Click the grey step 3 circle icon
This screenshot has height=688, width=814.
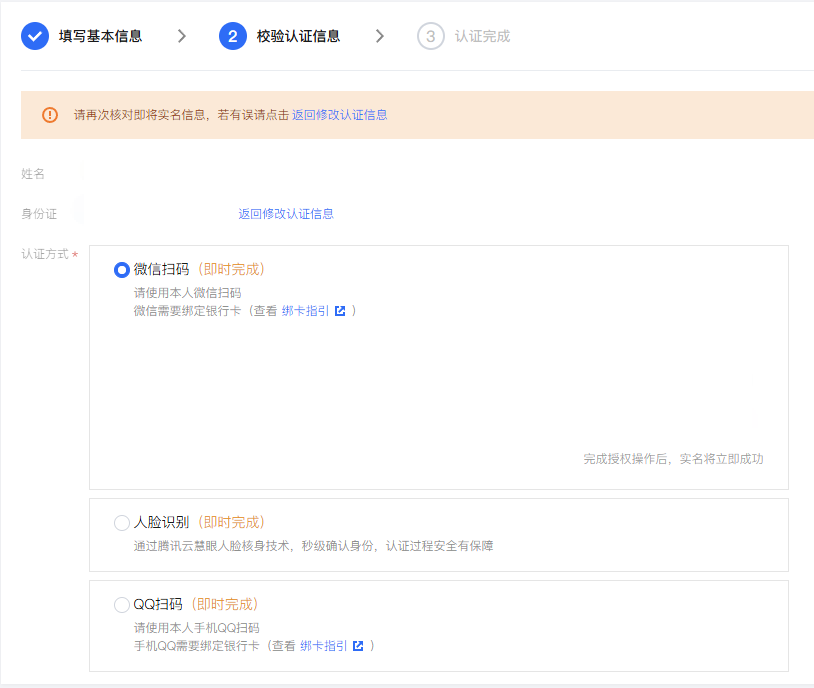431,36
